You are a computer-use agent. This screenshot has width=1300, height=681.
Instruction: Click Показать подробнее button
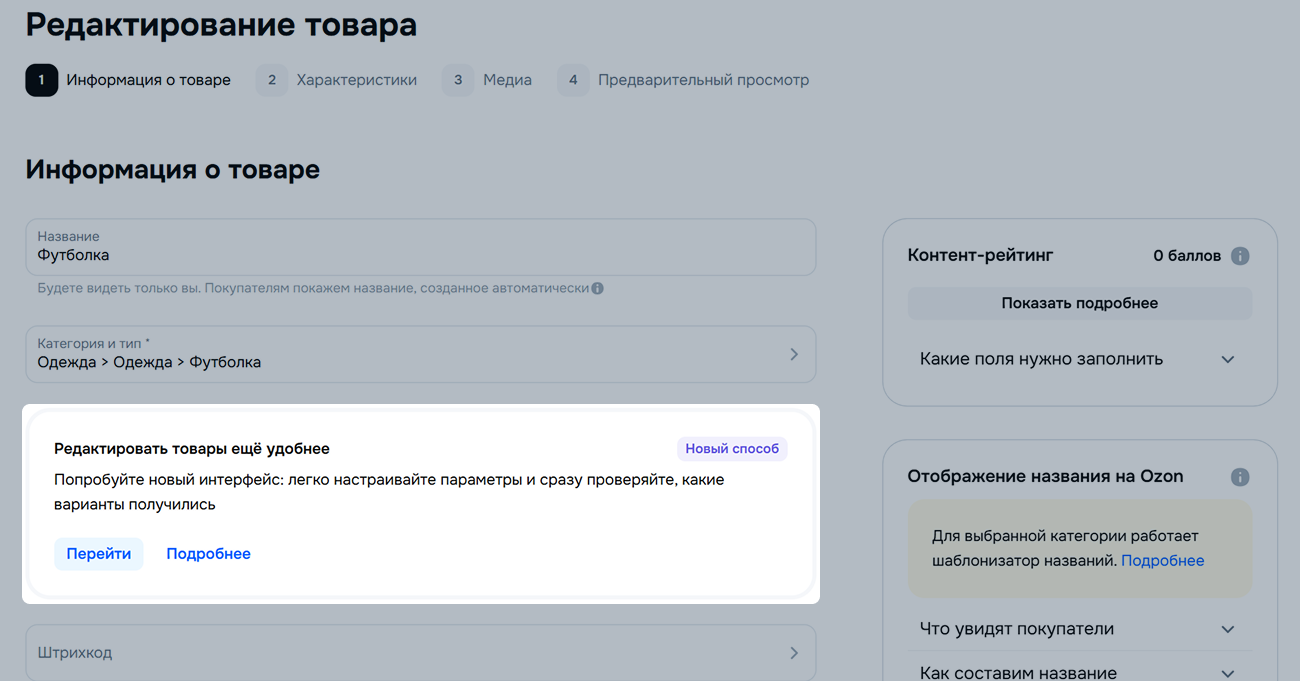click(x=1079, y=303)
